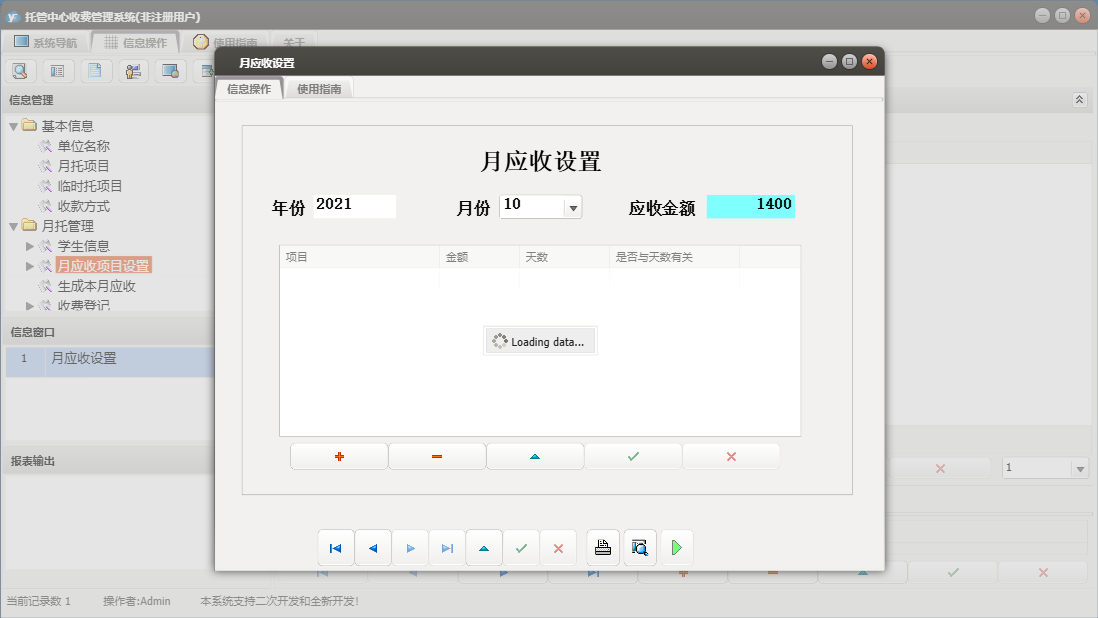
Task: Jump to the last record with the skip icon
Action: (x=447, y=547)
